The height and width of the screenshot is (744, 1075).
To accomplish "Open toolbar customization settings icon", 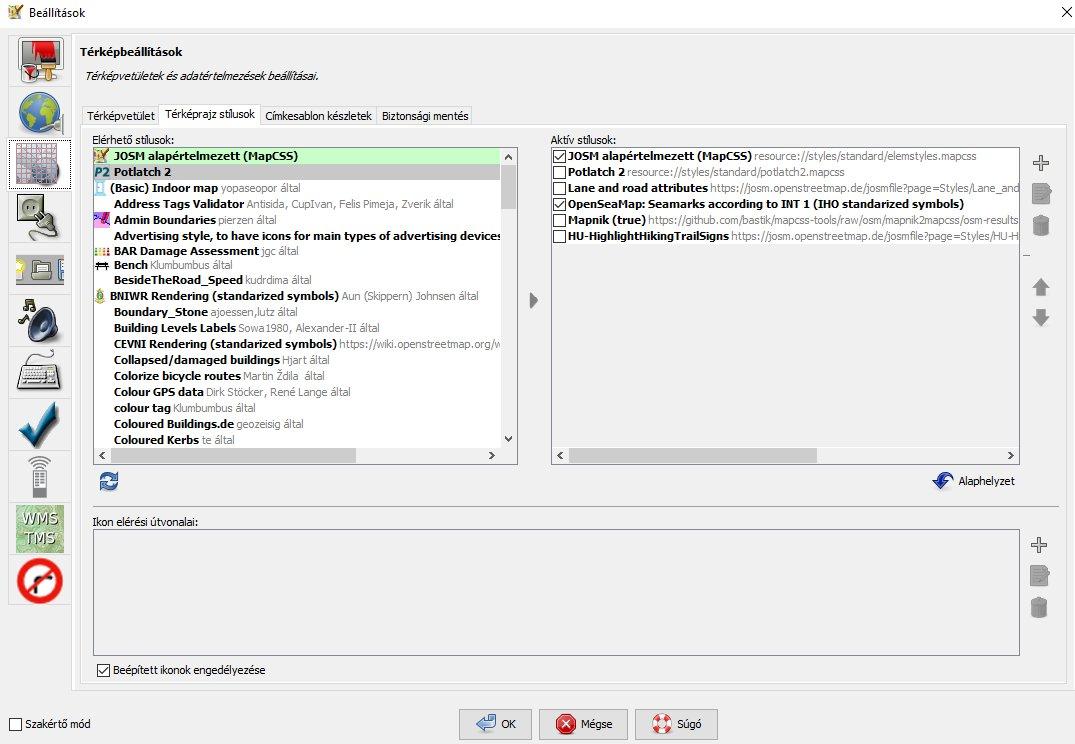I will pos(40,269).
